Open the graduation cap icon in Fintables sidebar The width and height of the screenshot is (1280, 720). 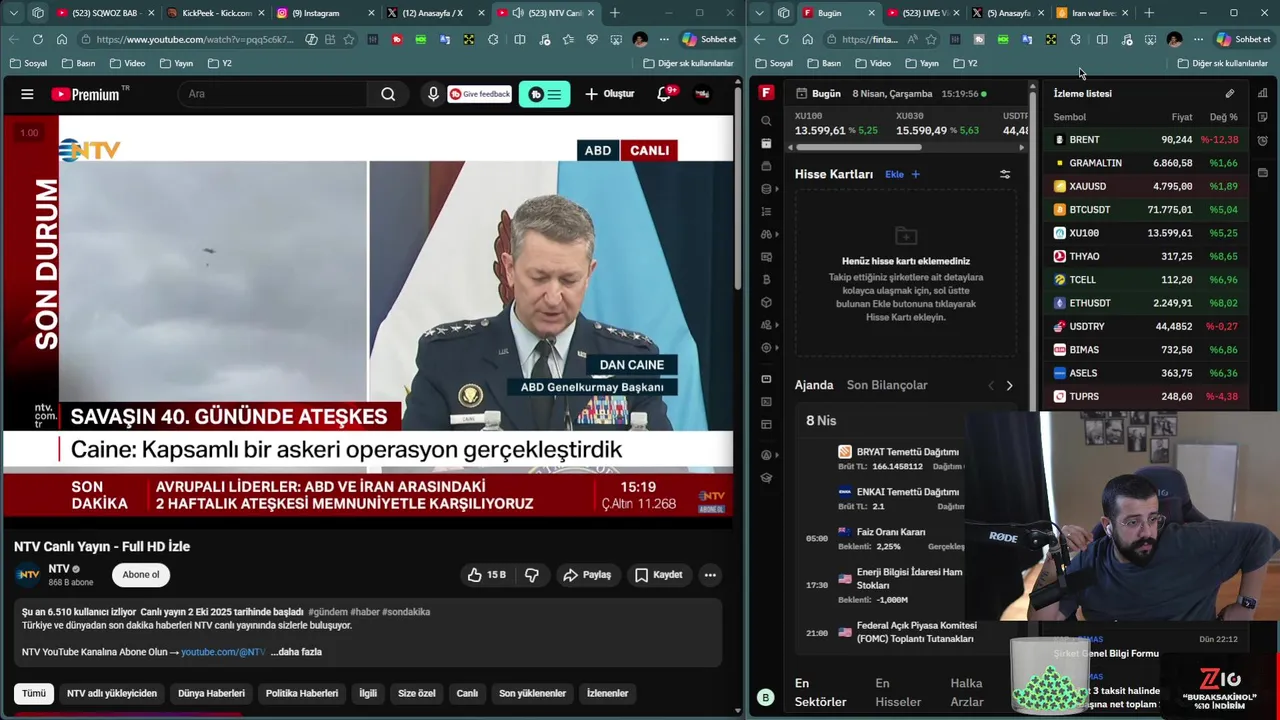[x=766, y=478]
